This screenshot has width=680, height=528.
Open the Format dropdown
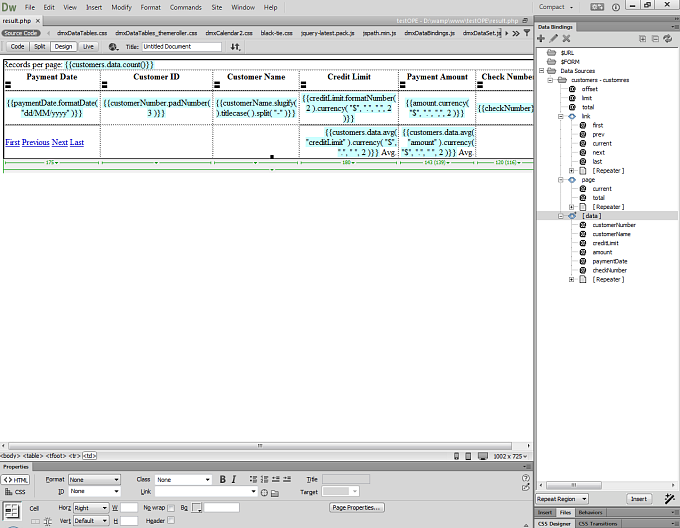(x=94, y=479)
